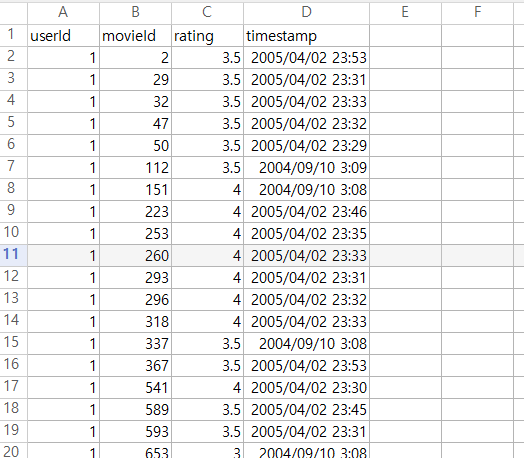Select movieId cell with value 593
The height and width of the screenshot is (458, 524).
pyautogui.click(x=135, y=431)
